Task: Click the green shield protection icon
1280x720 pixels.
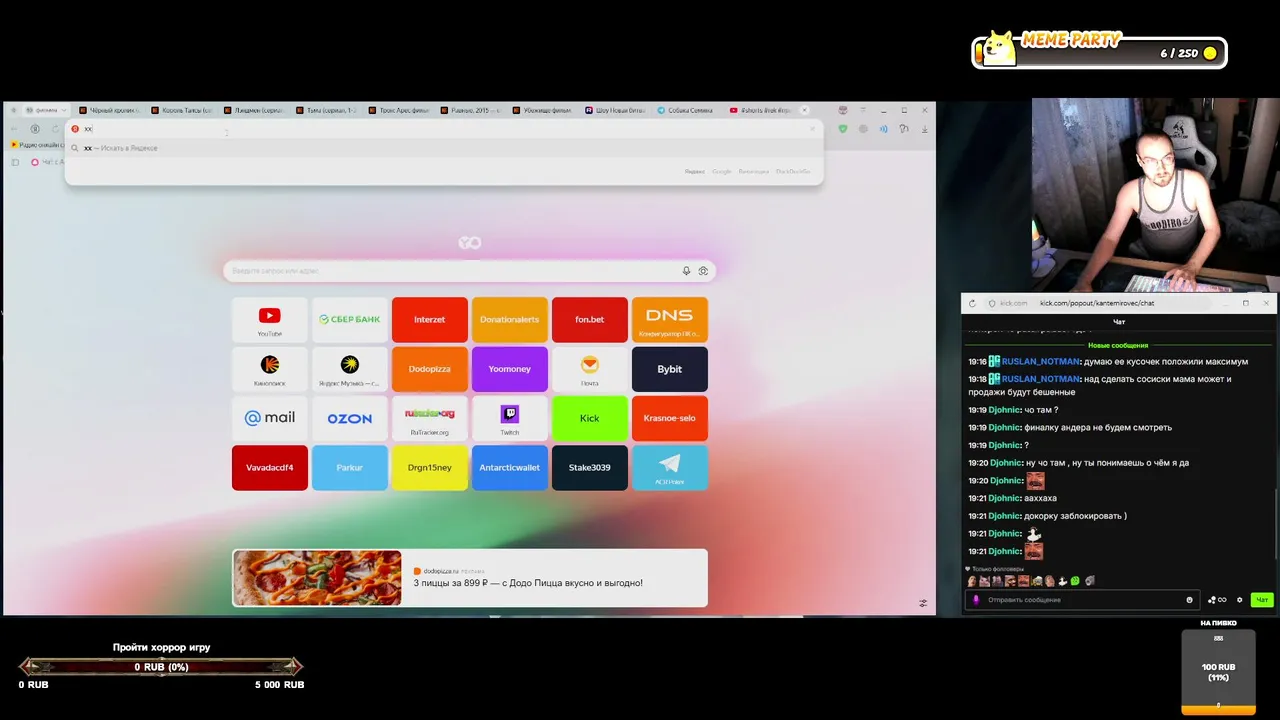Action: (843, 129)
